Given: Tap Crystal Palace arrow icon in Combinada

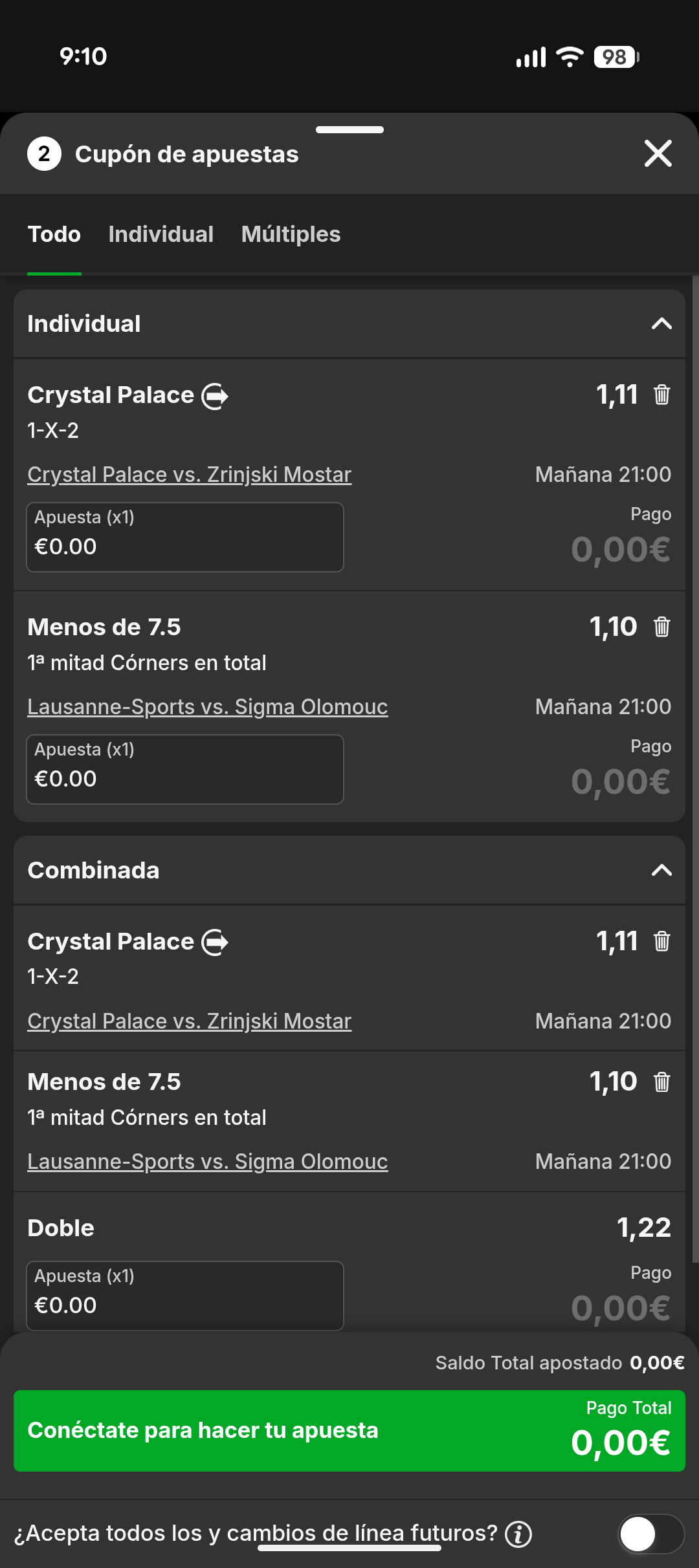Looking at the screenshot, I should tap(215, 942).
